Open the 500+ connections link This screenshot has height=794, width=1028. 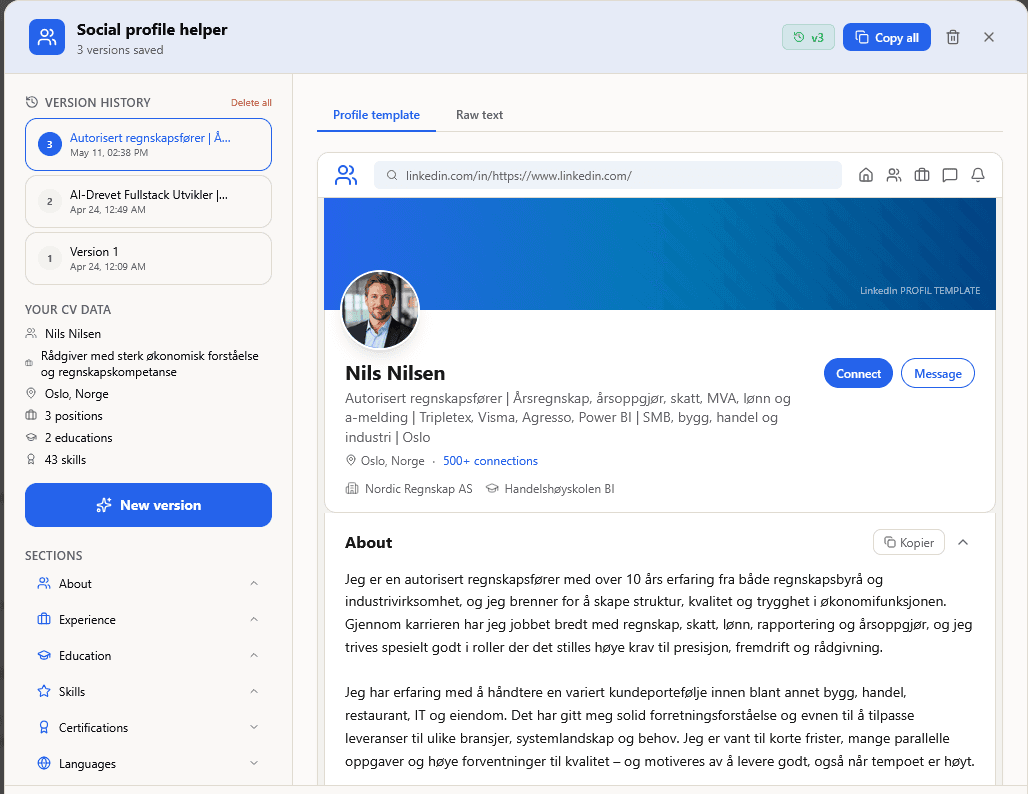tap(490, 461)
